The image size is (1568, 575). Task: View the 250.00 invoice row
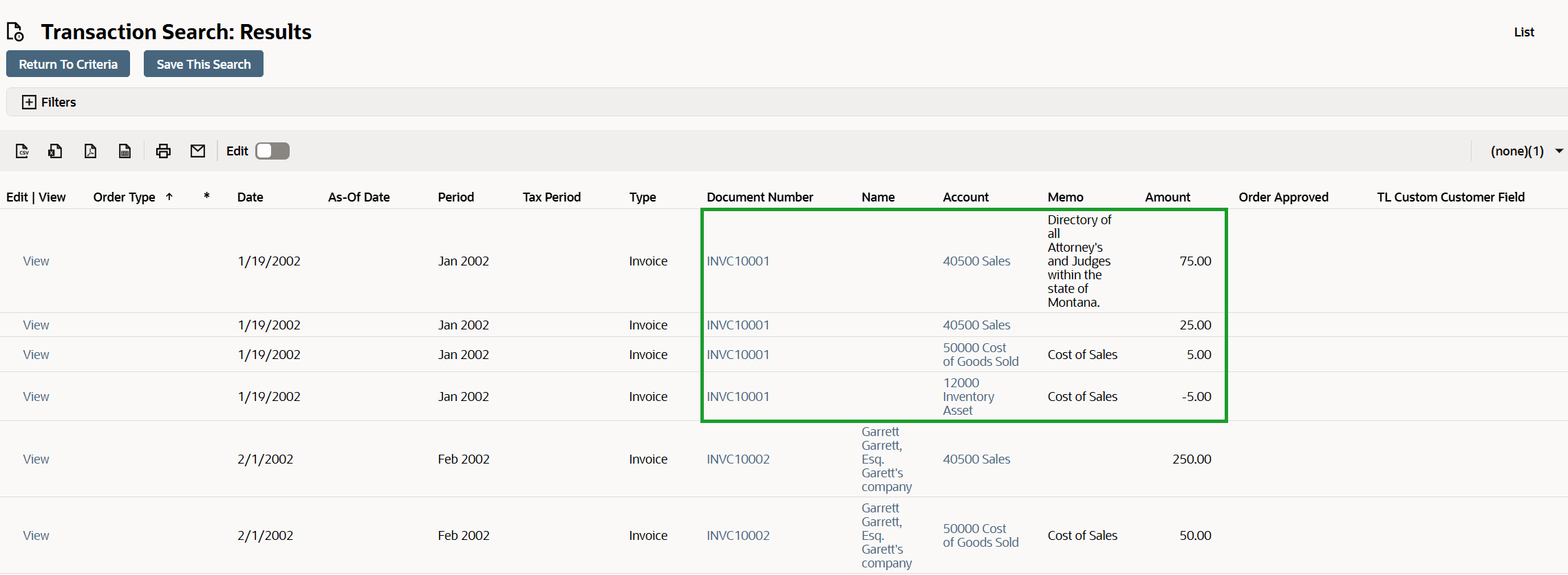tap(36, 459)
